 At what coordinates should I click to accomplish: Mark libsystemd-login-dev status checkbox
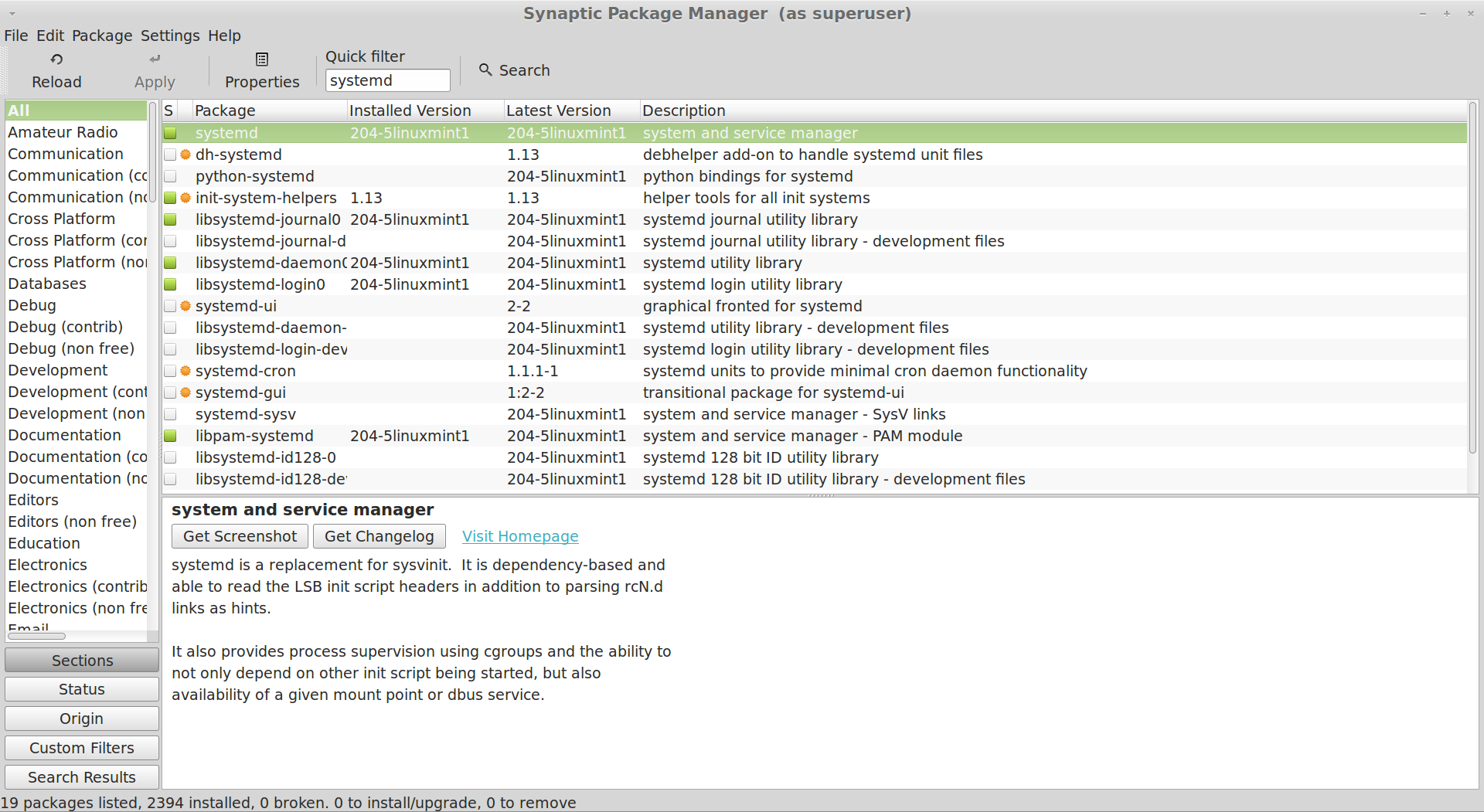[x=170, y=349]
